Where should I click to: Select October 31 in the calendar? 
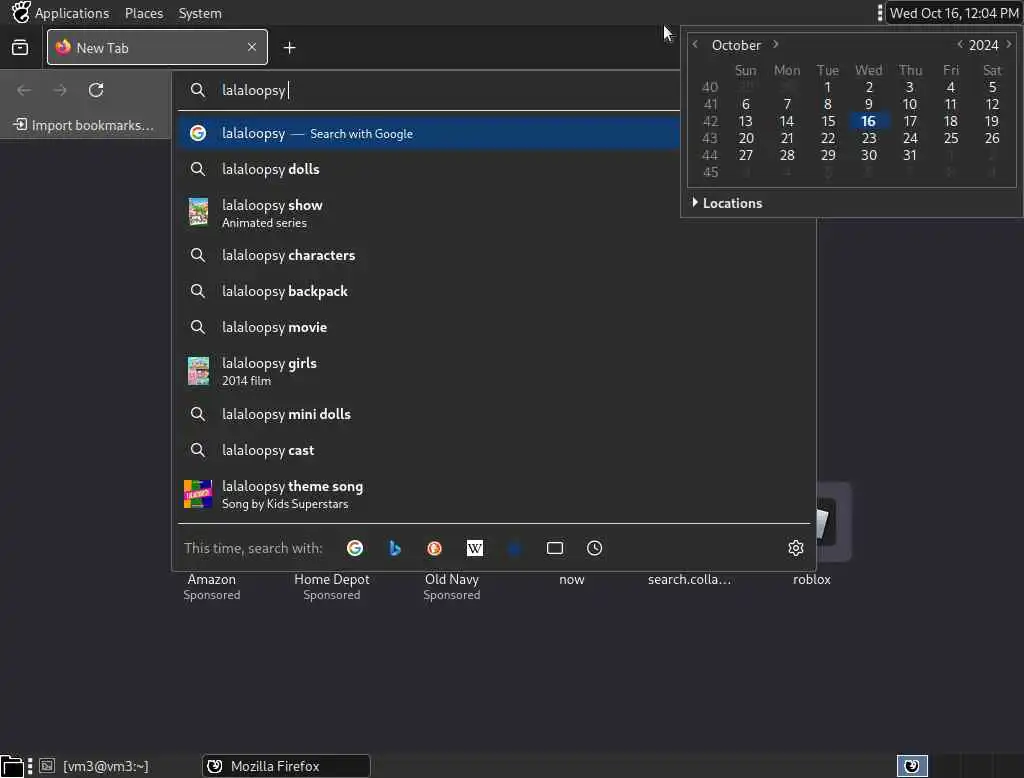pyautogui.click(x=910, y=155)
